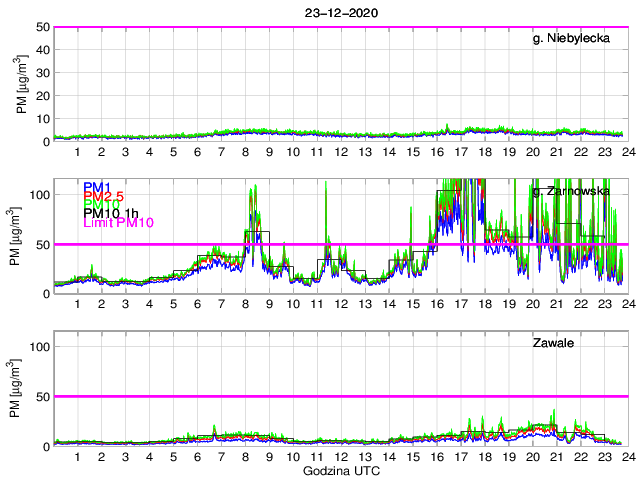The image size is (640, 480).
Task: Click hour 8 on the middle panel x-axis
Action: pyautogui.click(x=245, y=304)
